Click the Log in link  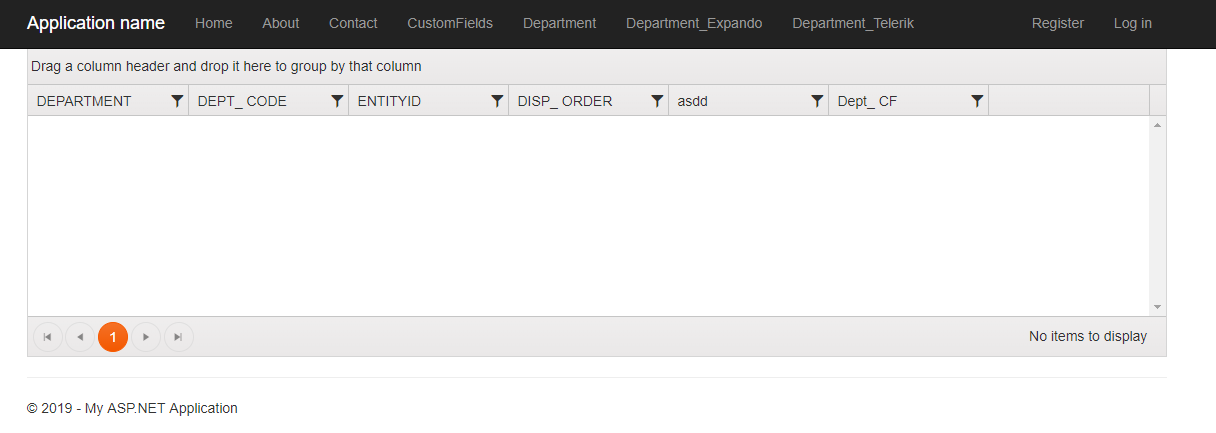(x=1132, y=23)
